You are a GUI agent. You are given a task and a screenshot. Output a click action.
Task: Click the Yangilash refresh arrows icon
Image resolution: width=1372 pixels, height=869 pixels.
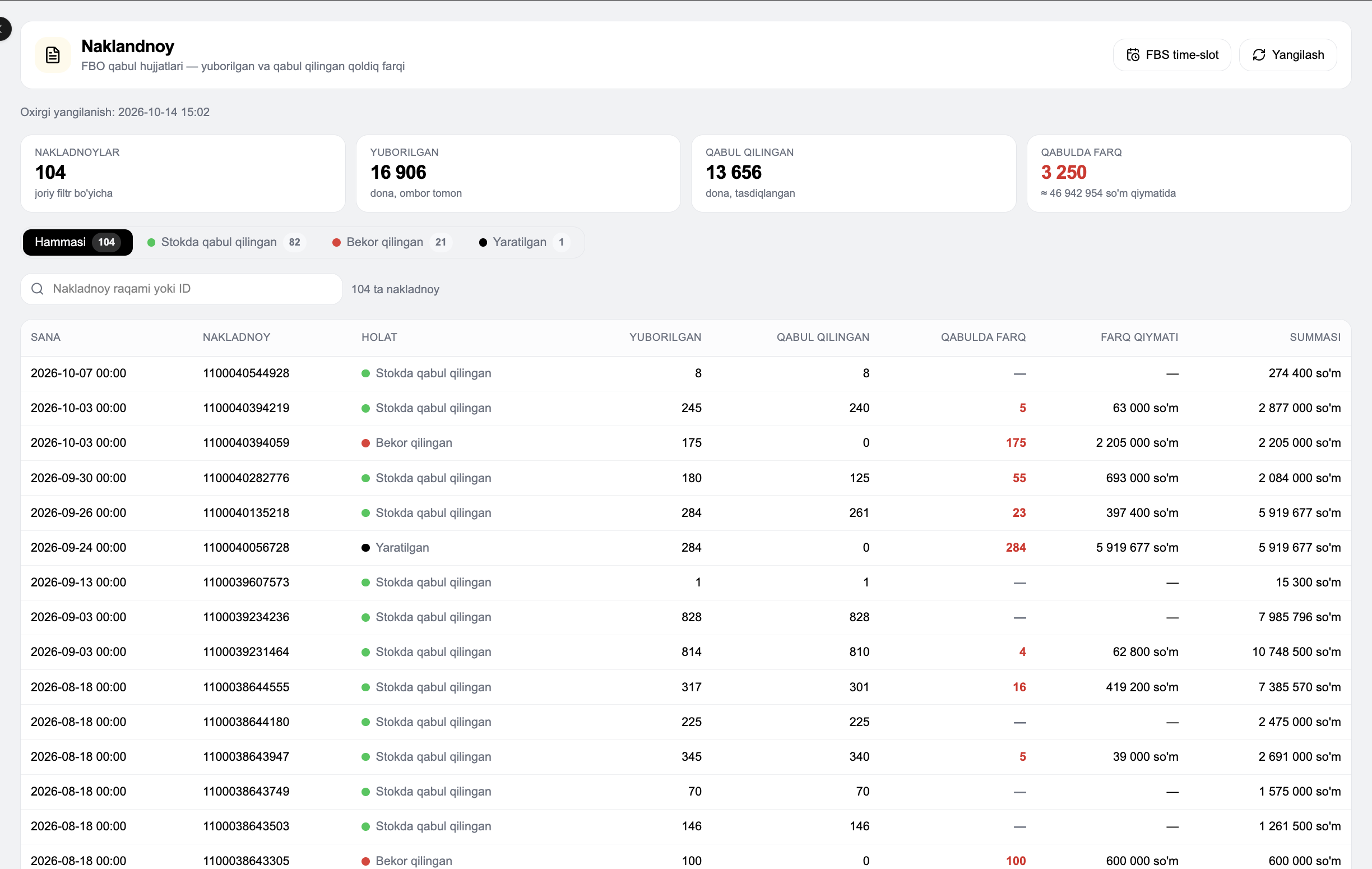1259,55
